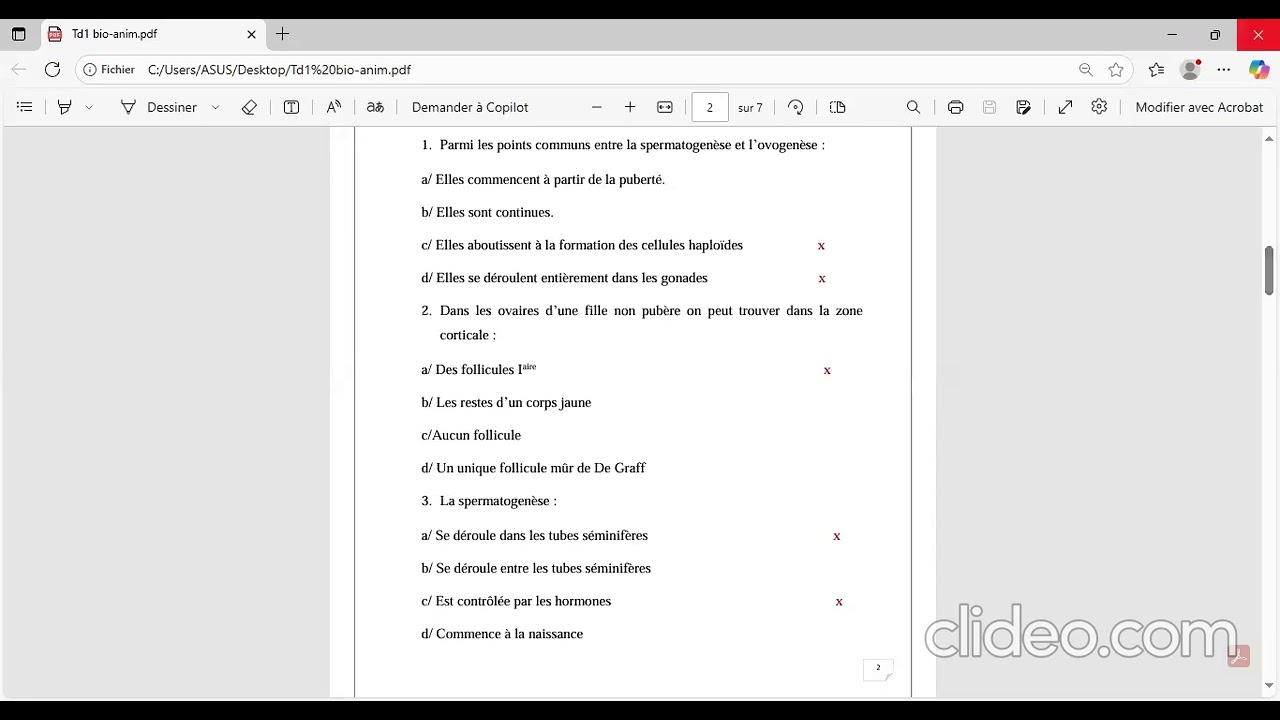The image size is (1280, 720).
Task: Click 'c/ Est contrôlée par les hormones'
Action: pos(516,601)
